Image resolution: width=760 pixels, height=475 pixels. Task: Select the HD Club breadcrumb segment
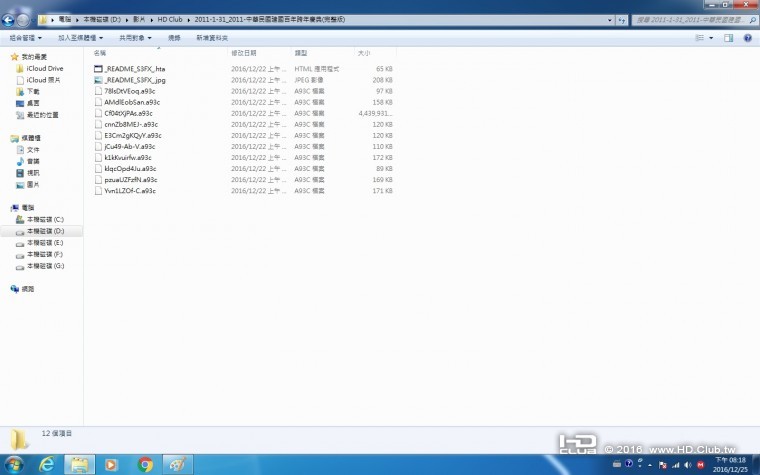170,19
